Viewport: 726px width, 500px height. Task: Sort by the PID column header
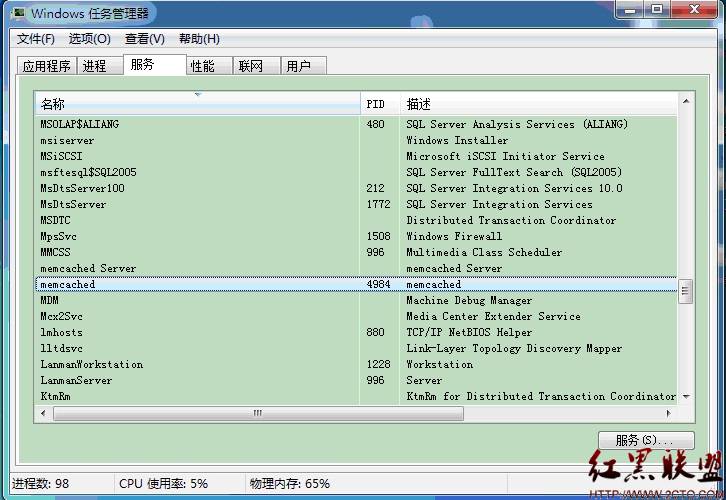pyautogui.click(x=380, y=104)
